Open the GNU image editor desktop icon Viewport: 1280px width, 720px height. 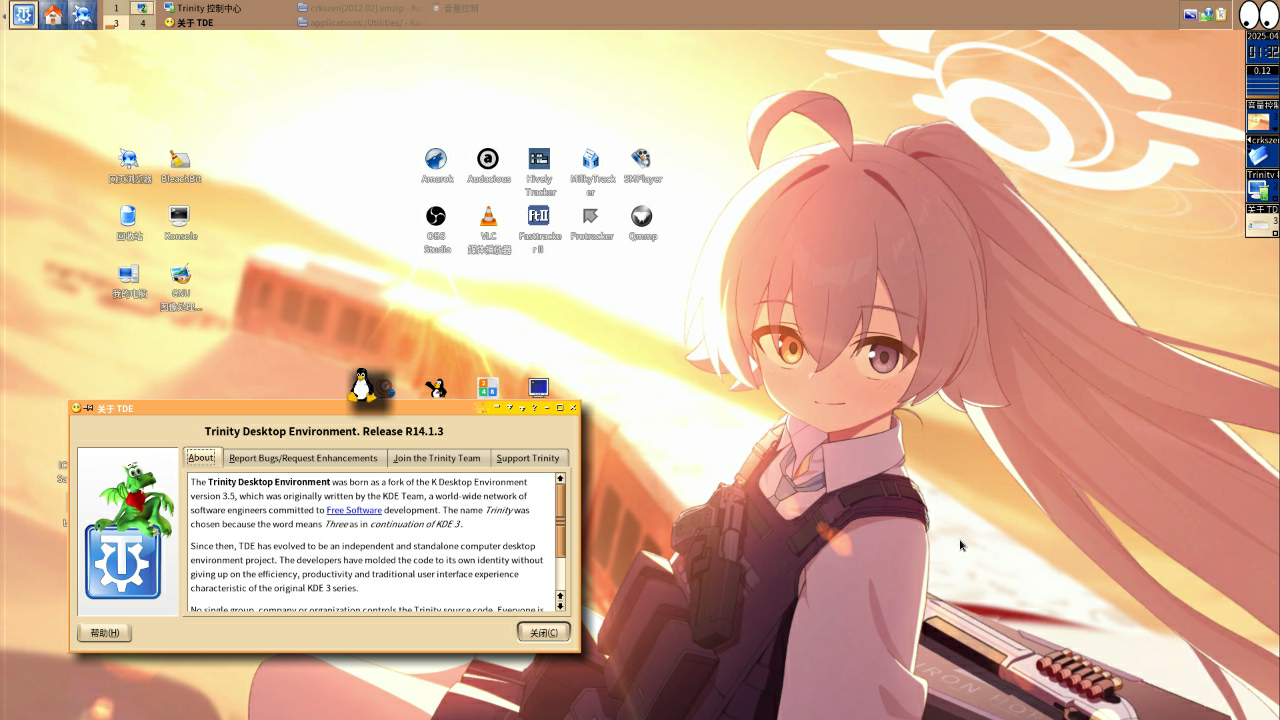[x=180, y=287]
